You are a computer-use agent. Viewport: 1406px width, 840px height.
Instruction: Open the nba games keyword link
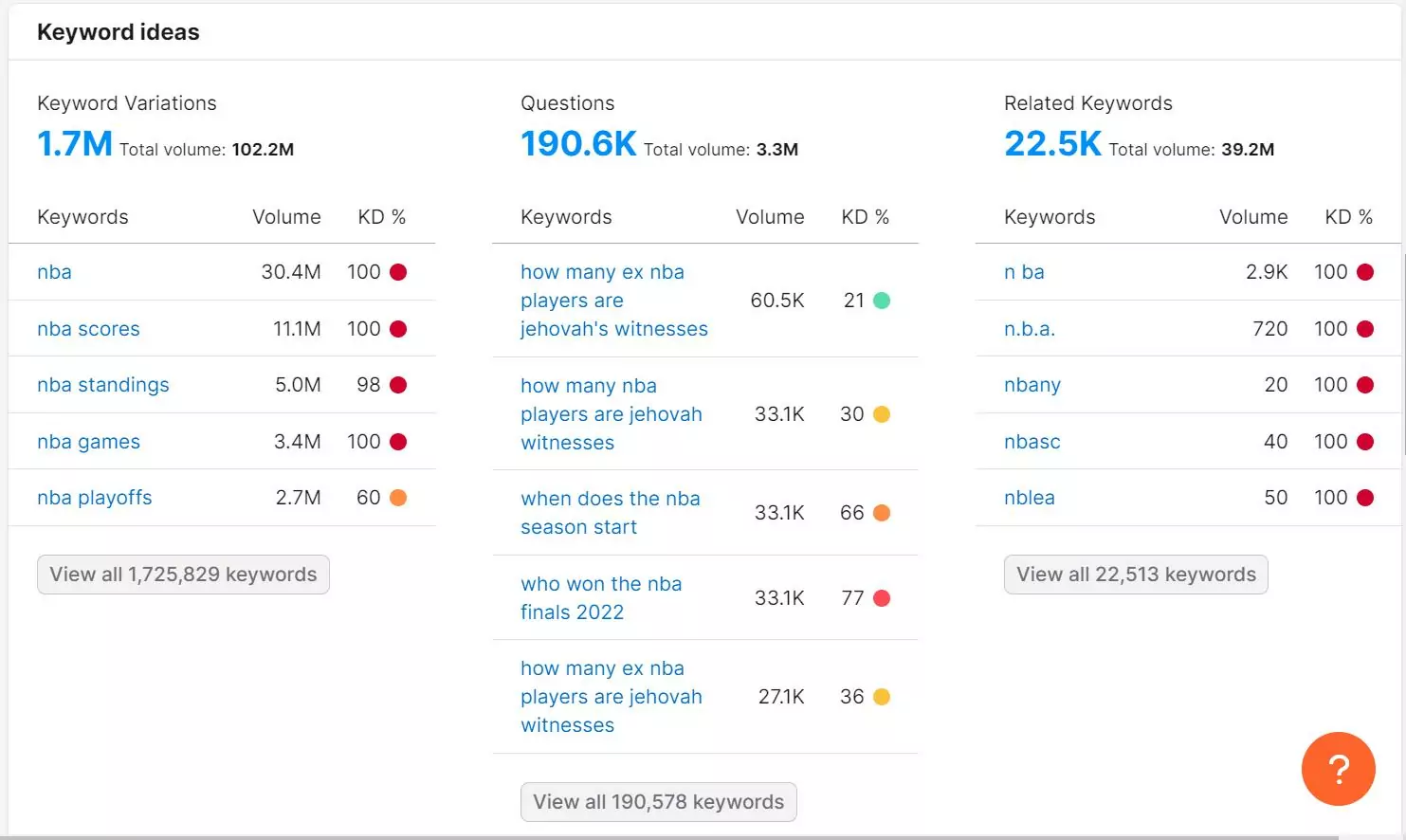tap(88, 442)
